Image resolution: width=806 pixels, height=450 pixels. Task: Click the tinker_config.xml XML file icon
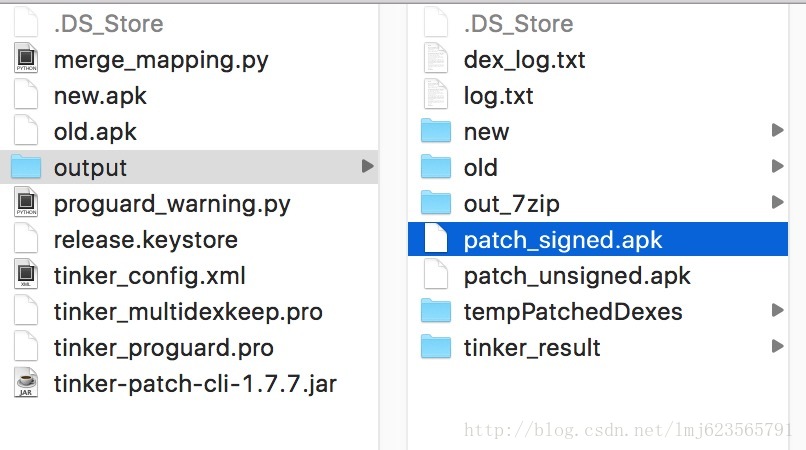point(25,276)
